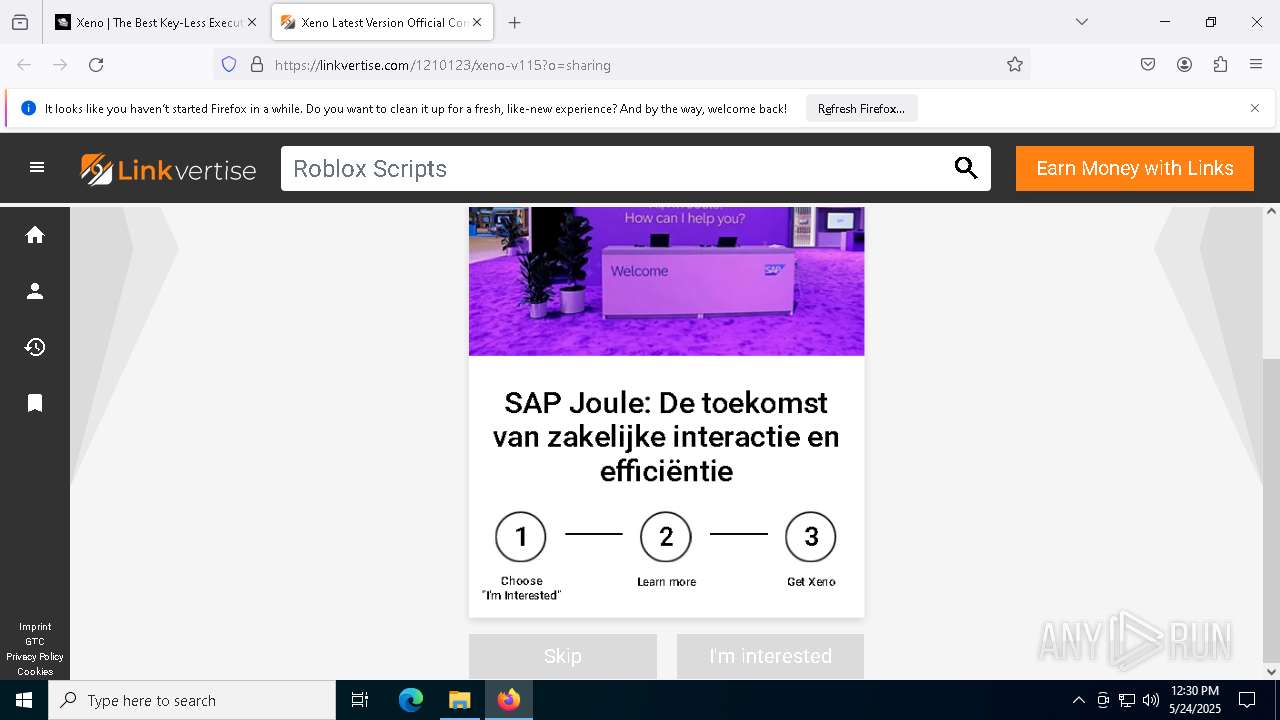
Task: Open the Windows notification center
Action: (1247, 700)
